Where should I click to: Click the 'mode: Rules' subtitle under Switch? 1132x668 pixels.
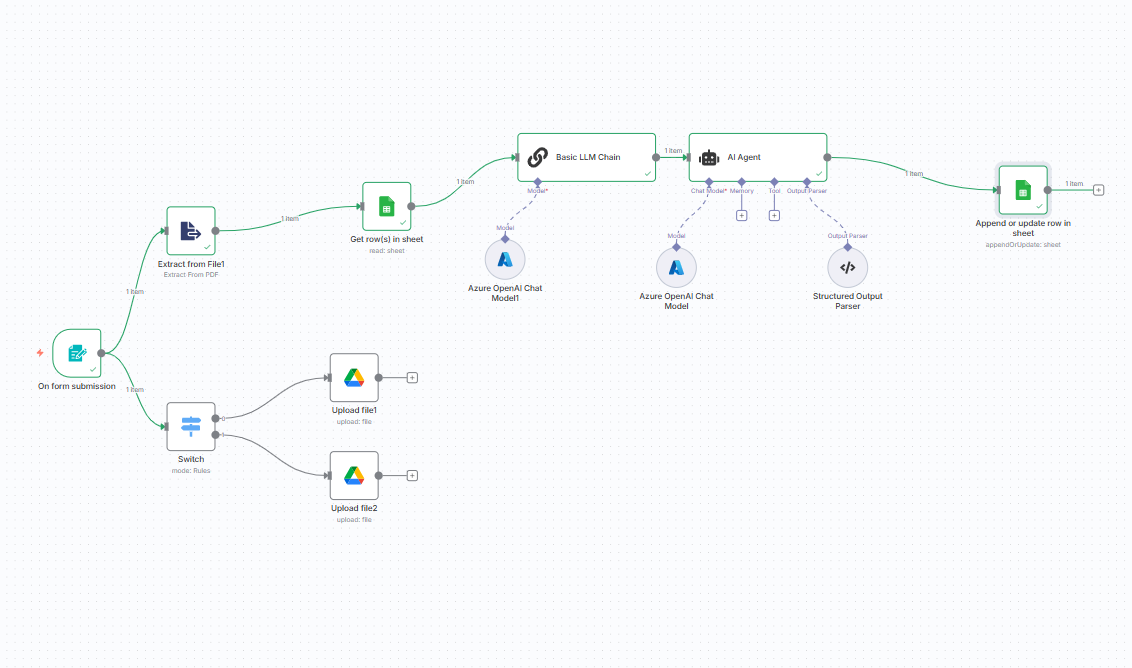tap(191, 471)
